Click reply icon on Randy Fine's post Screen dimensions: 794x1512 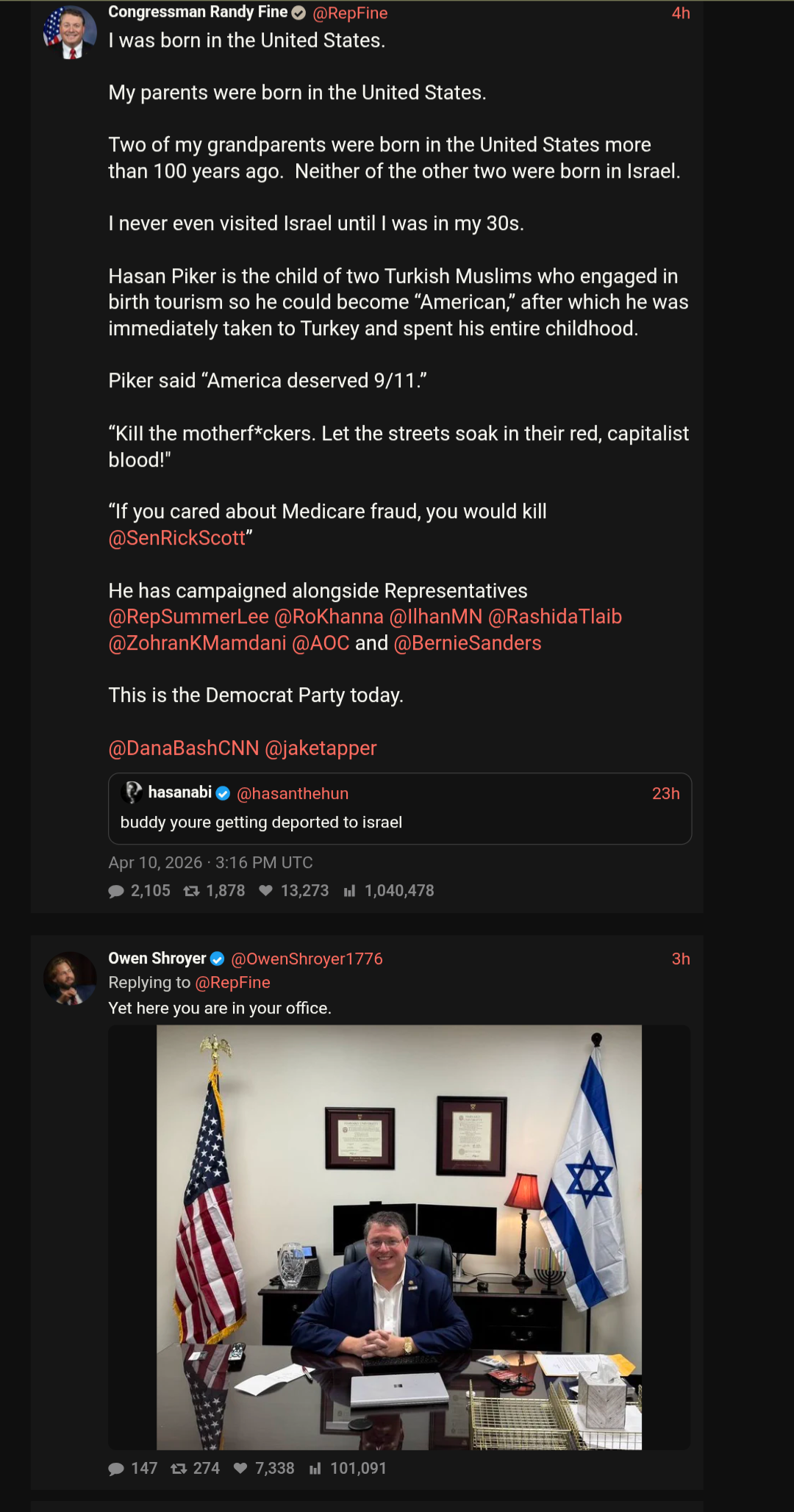click(x=116, y=891)
